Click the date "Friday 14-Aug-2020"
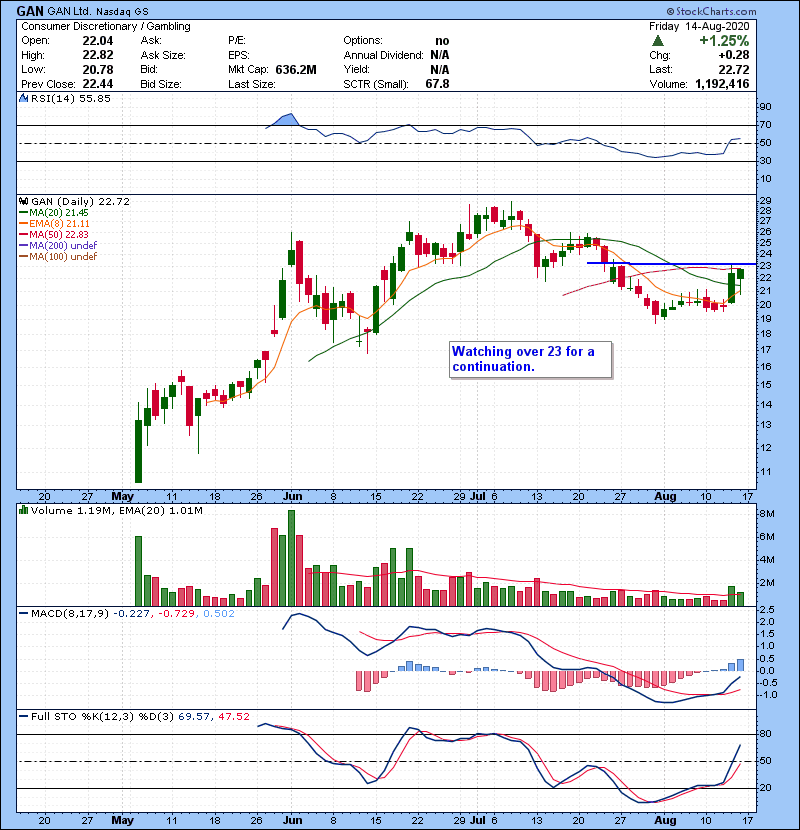This screenshot has height=830, width=800. click(x=699, y=26)
